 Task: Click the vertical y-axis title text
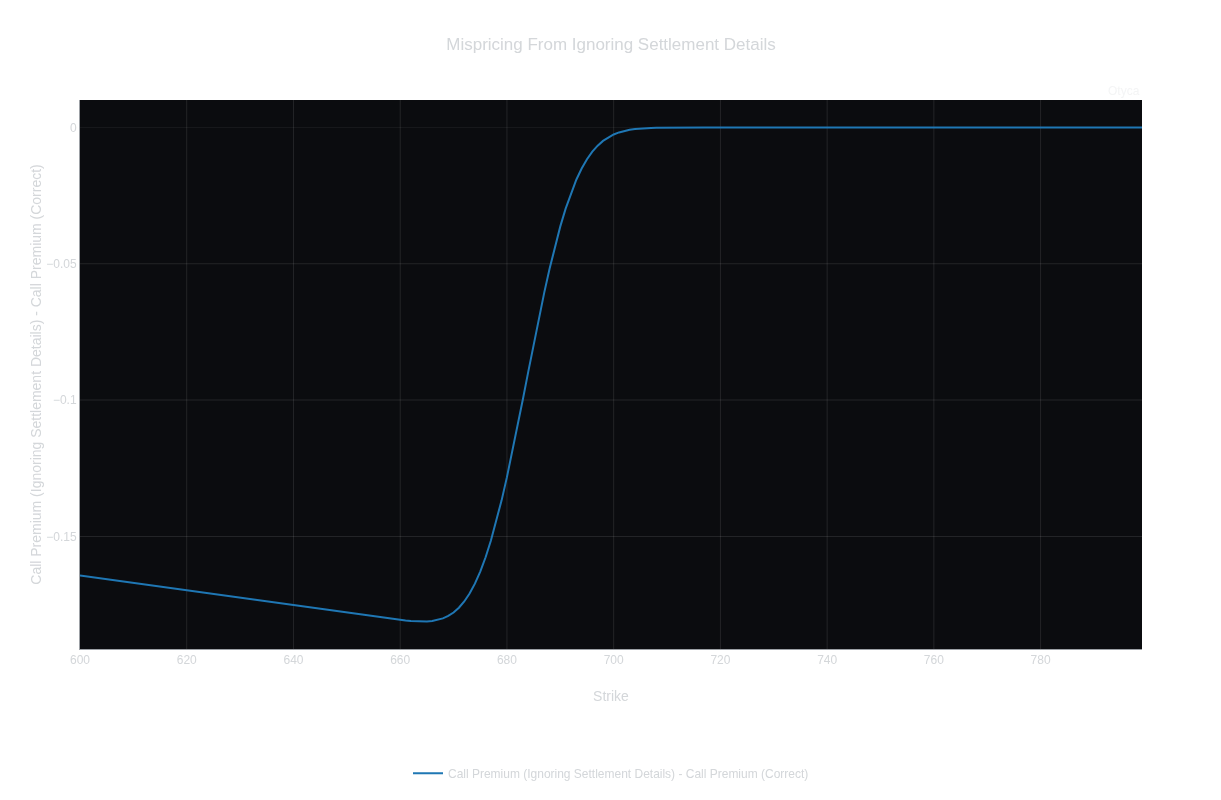tap(37, 374)
